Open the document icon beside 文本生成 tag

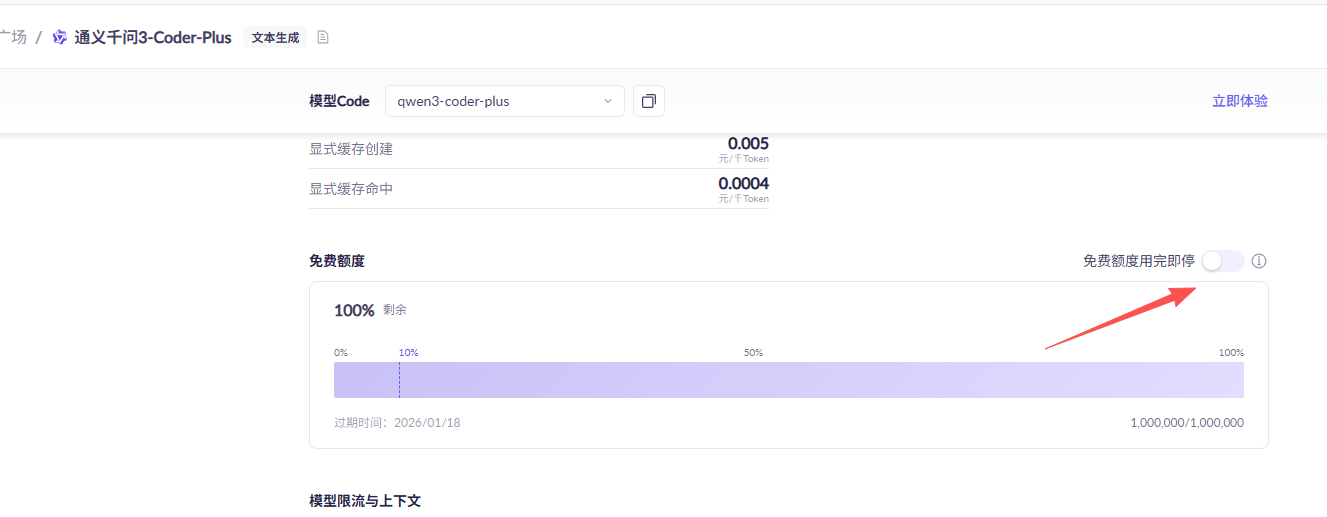click(x=323, y=38)
